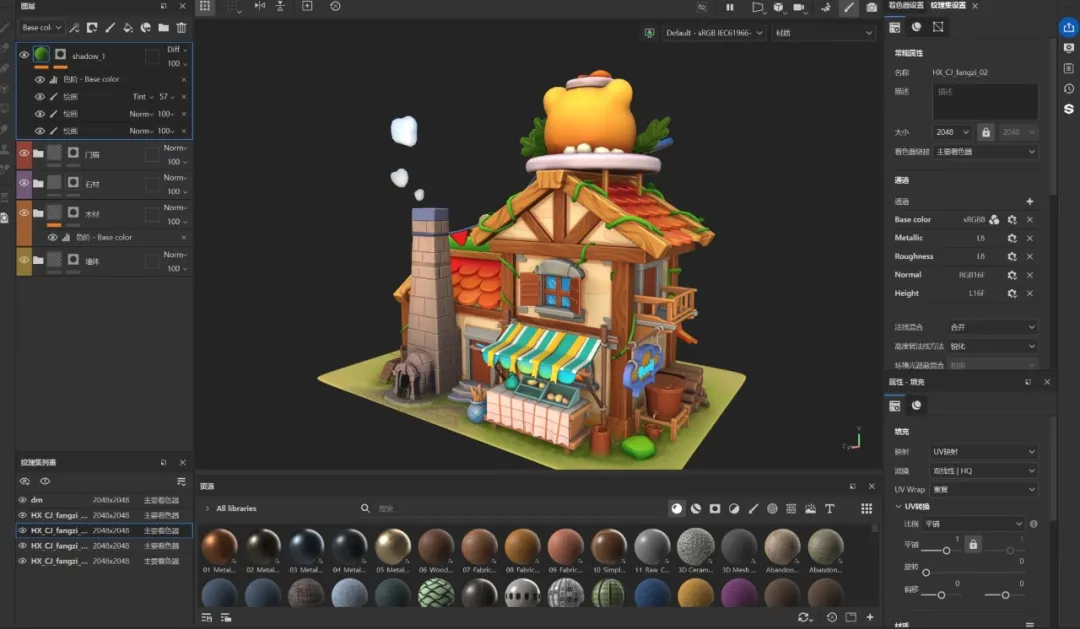Click the camera screenshot icon in top toolbar
The height and width of the screenshot is (629, 1080).
[x=872, y=7]
